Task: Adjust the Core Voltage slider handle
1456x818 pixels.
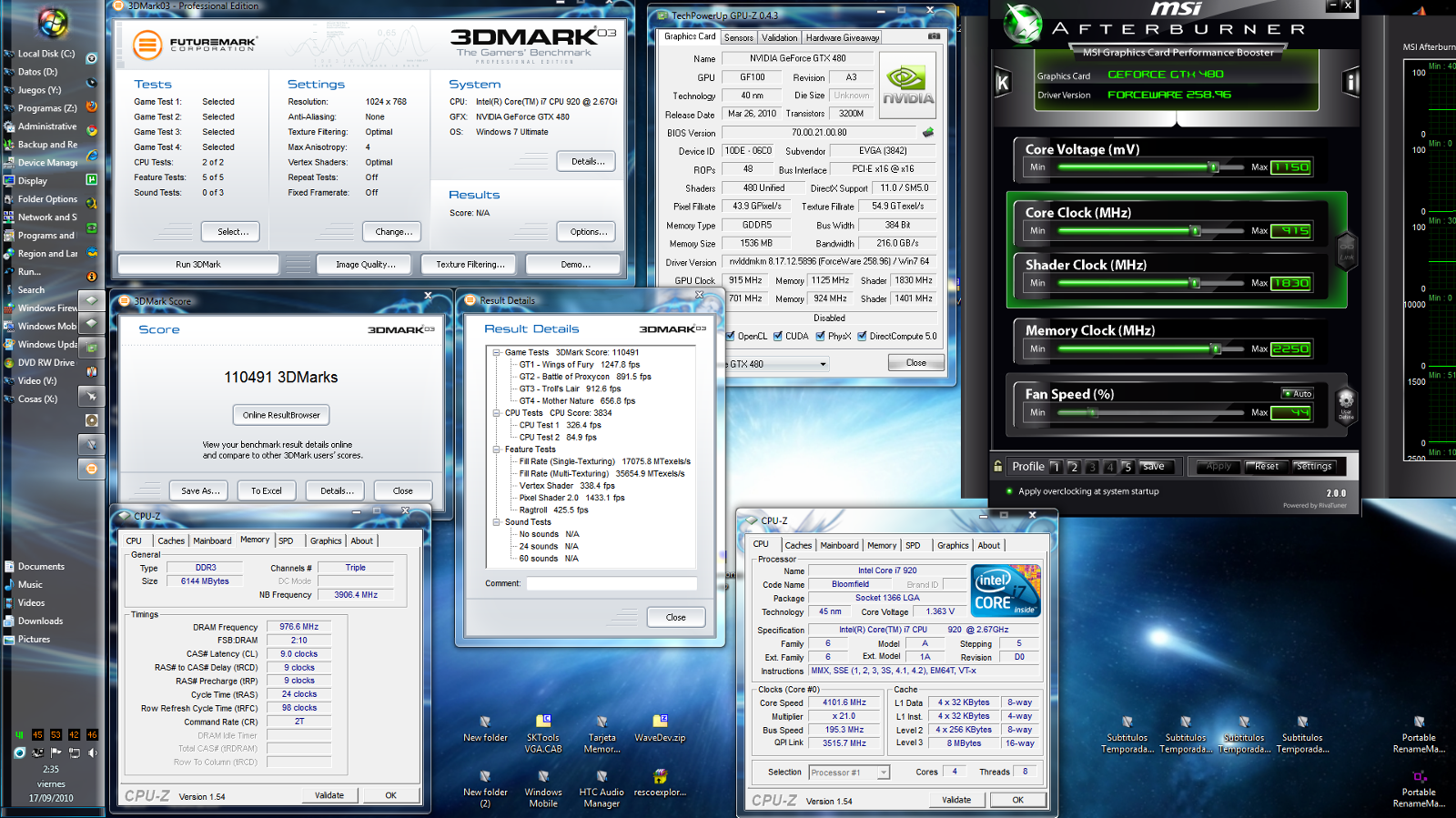Action: tap(1213, 167)
